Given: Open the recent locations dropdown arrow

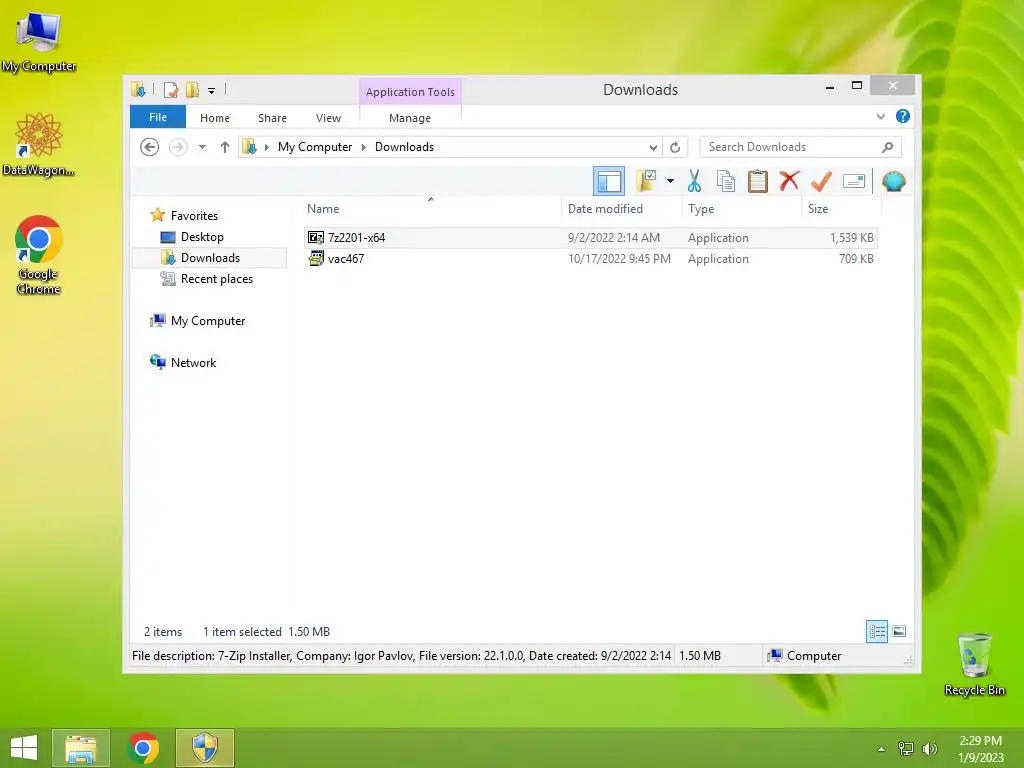Looking at the screenshot, I should 202,147.
